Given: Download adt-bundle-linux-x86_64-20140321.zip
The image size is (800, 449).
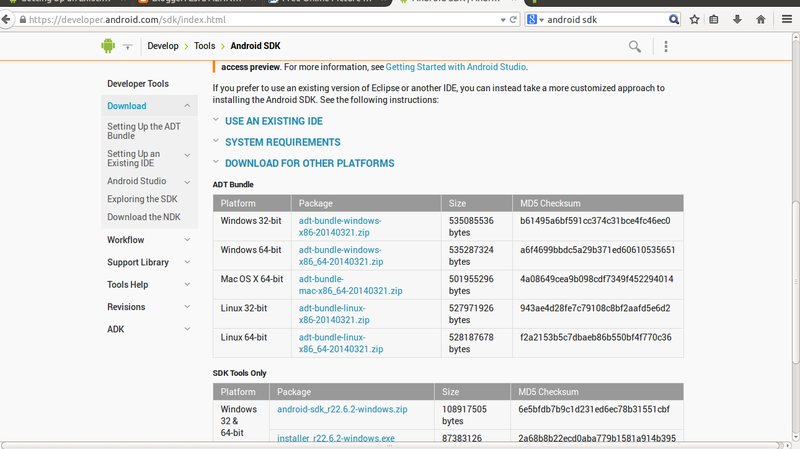Looking at the screenshot, I should (x=341, y=343).
